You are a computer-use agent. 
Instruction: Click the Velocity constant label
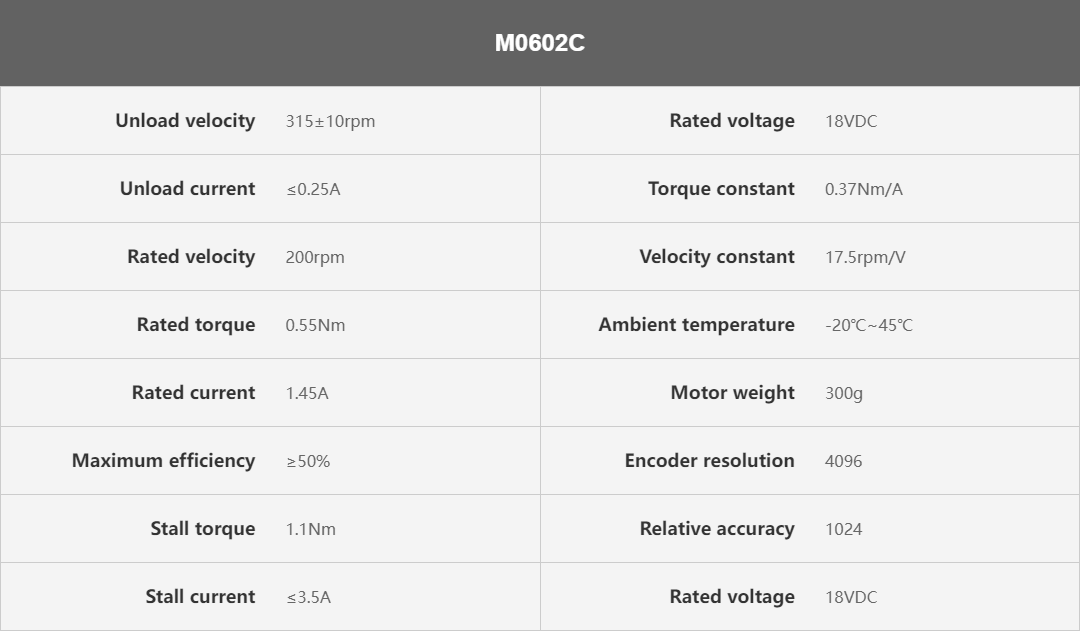click(x=717, y=256)
